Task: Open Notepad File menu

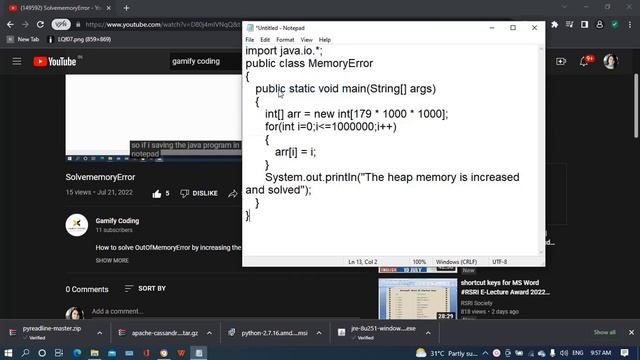Action: (x=250, y=40)
